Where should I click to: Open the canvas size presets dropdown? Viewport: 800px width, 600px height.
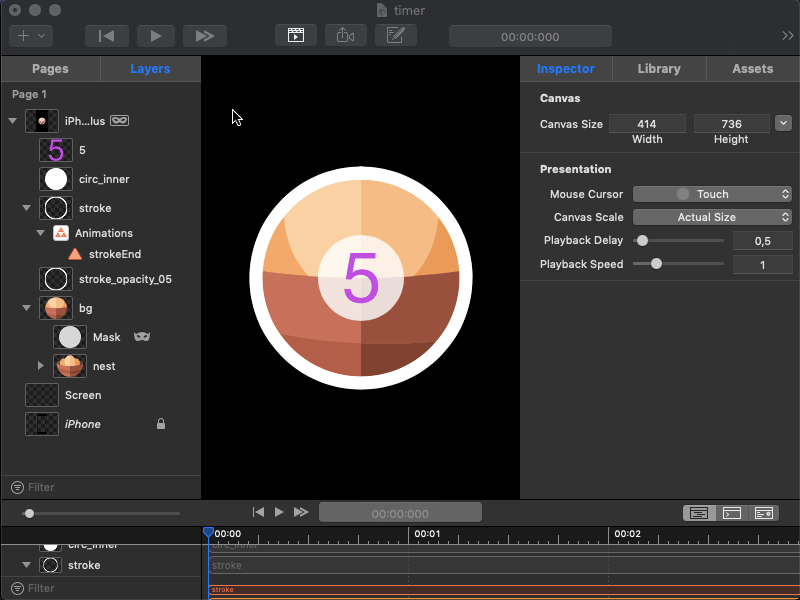[x=783, y=123]
